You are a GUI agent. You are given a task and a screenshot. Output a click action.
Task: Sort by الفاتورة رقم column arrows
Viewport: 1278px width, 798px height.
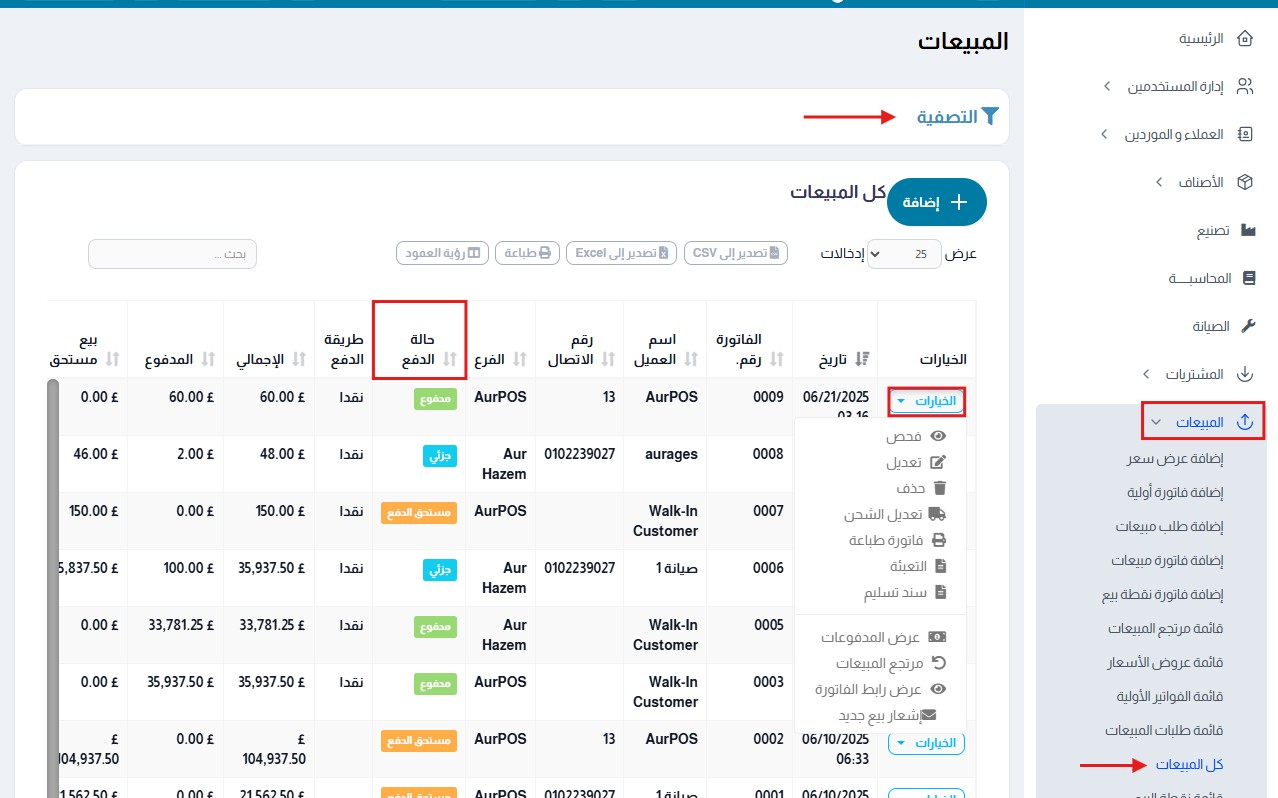(777, 359)
